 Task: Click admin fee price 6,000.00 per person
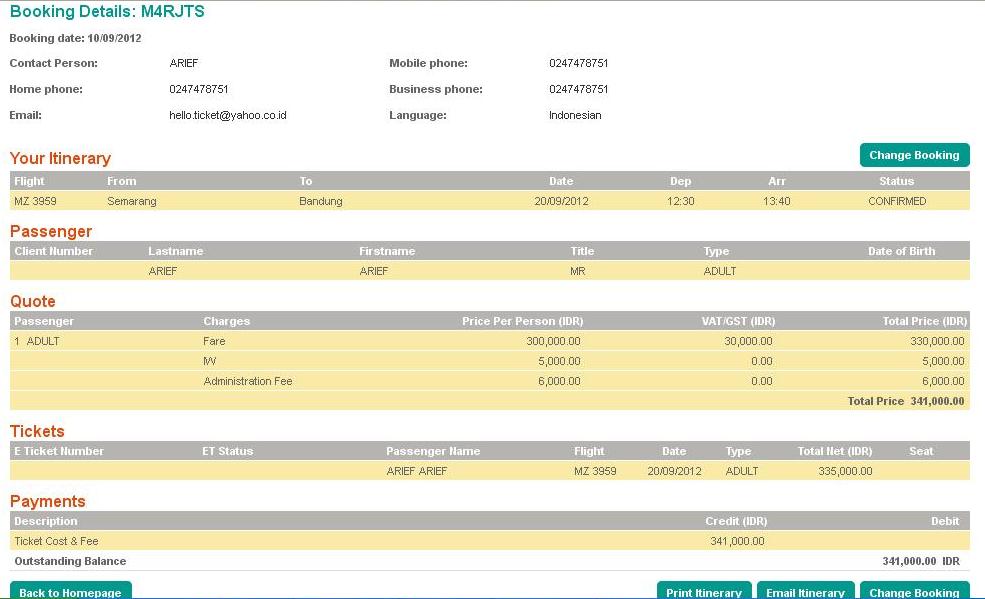pyautogui.click(x=559, y=381)
